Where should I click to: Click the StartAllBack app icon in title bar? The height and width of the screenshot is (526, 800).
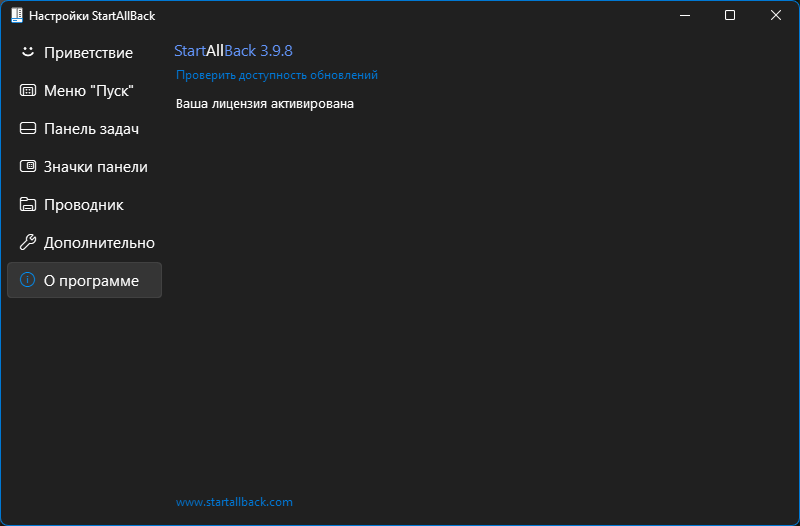17,15
